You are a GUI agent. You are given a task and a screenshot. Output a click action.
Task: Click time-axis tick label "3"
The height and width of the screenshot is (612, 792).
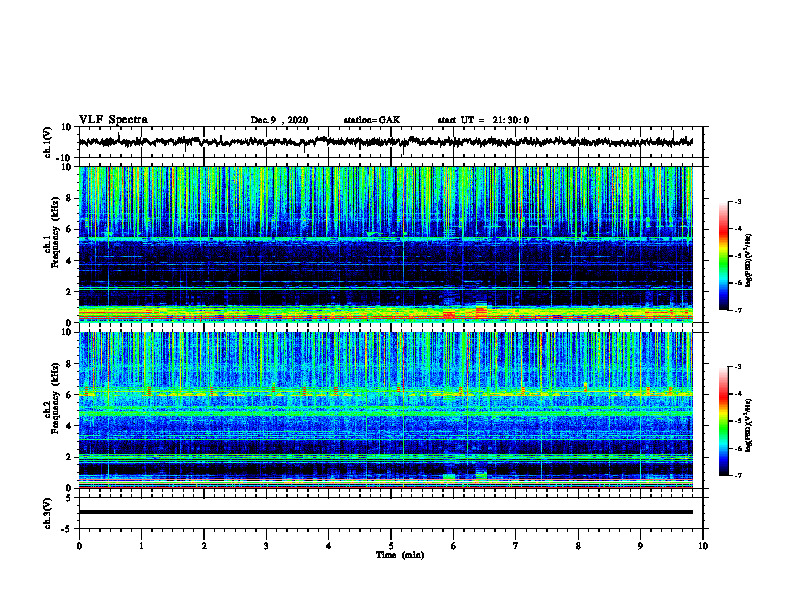(266, 546)
